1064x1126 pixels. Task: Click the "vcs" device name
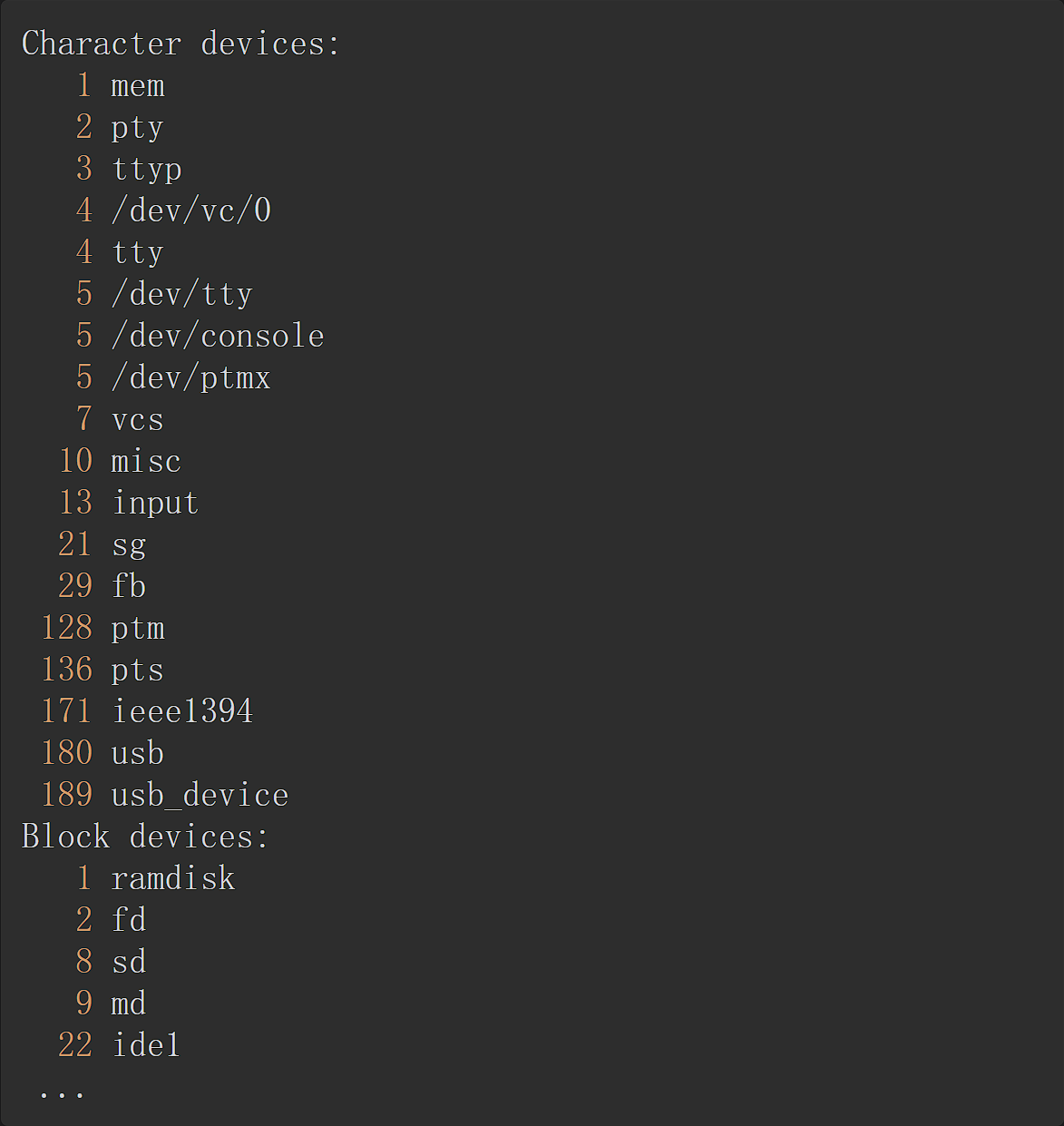[x=138, y=420]
